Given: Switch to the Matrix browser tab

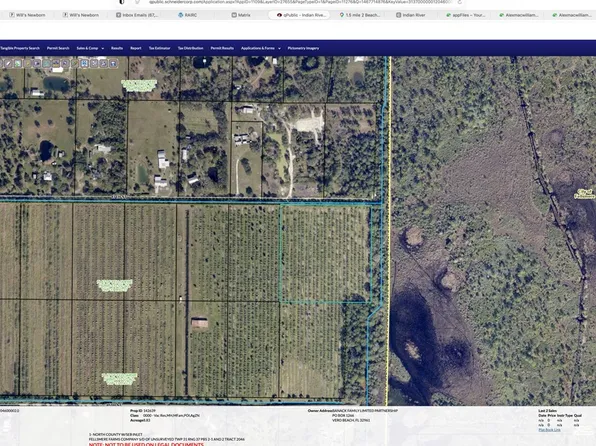Looking at the screenshot, I should click(241, 15).
